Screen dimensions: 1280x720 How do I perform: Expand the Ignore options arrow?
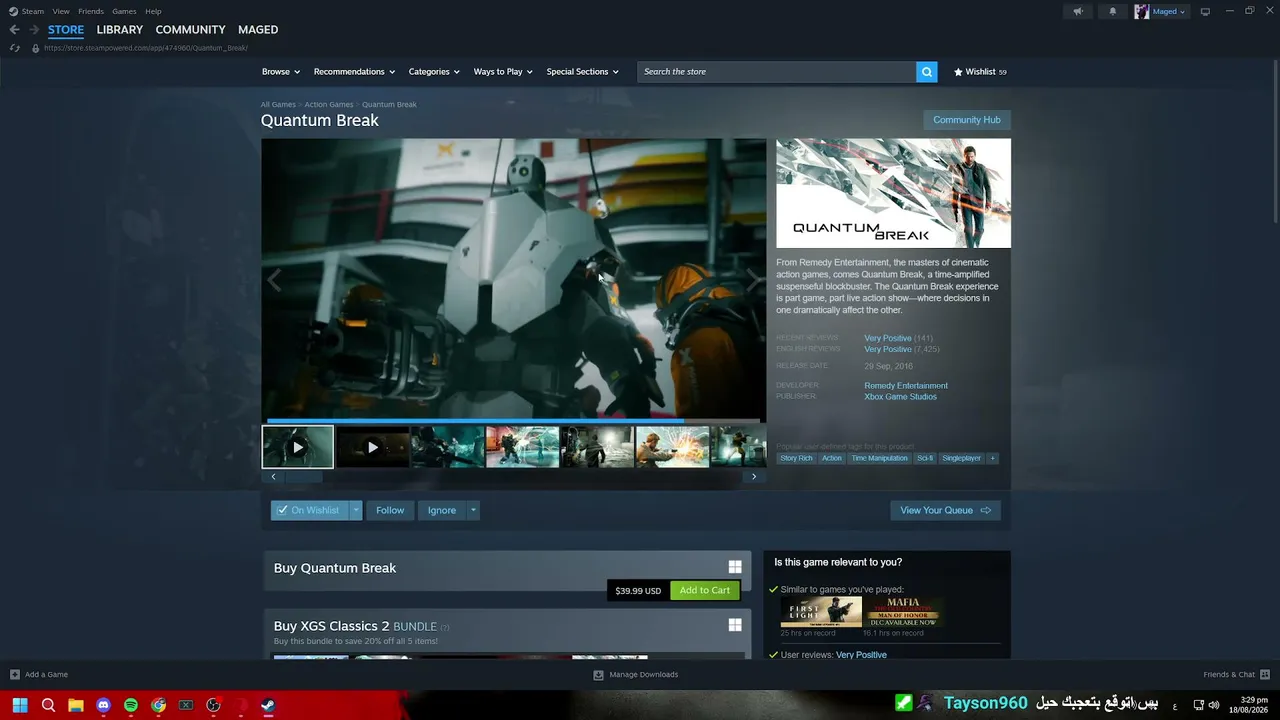tap(473, 510)
